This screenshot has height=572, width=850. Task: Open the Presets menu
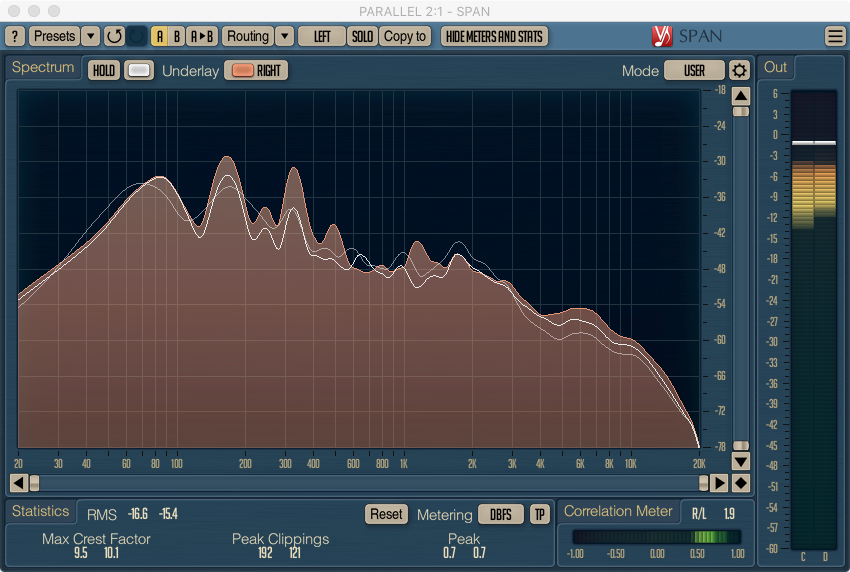pos(54,36)
